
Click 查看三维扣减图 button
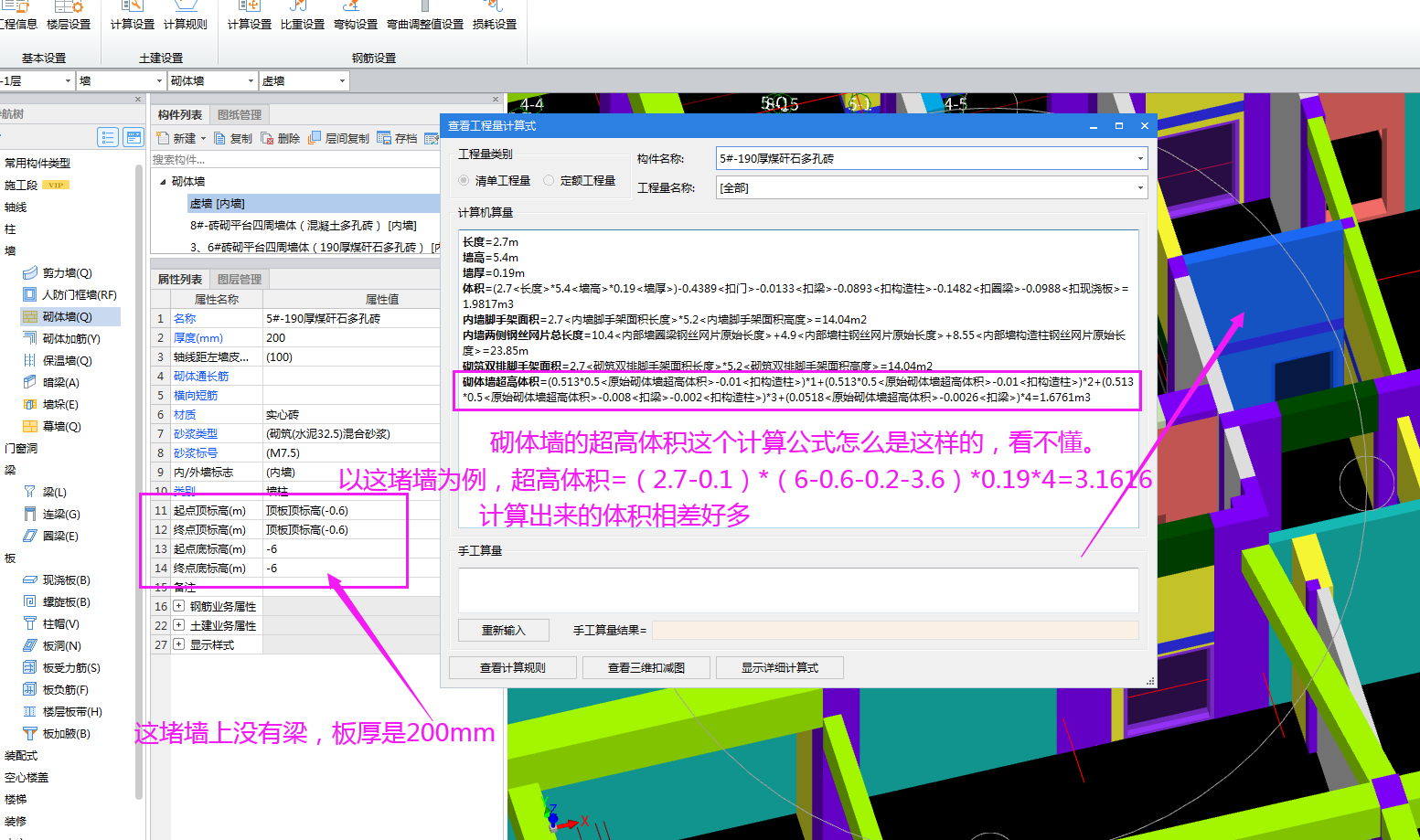tap(646, 667)
